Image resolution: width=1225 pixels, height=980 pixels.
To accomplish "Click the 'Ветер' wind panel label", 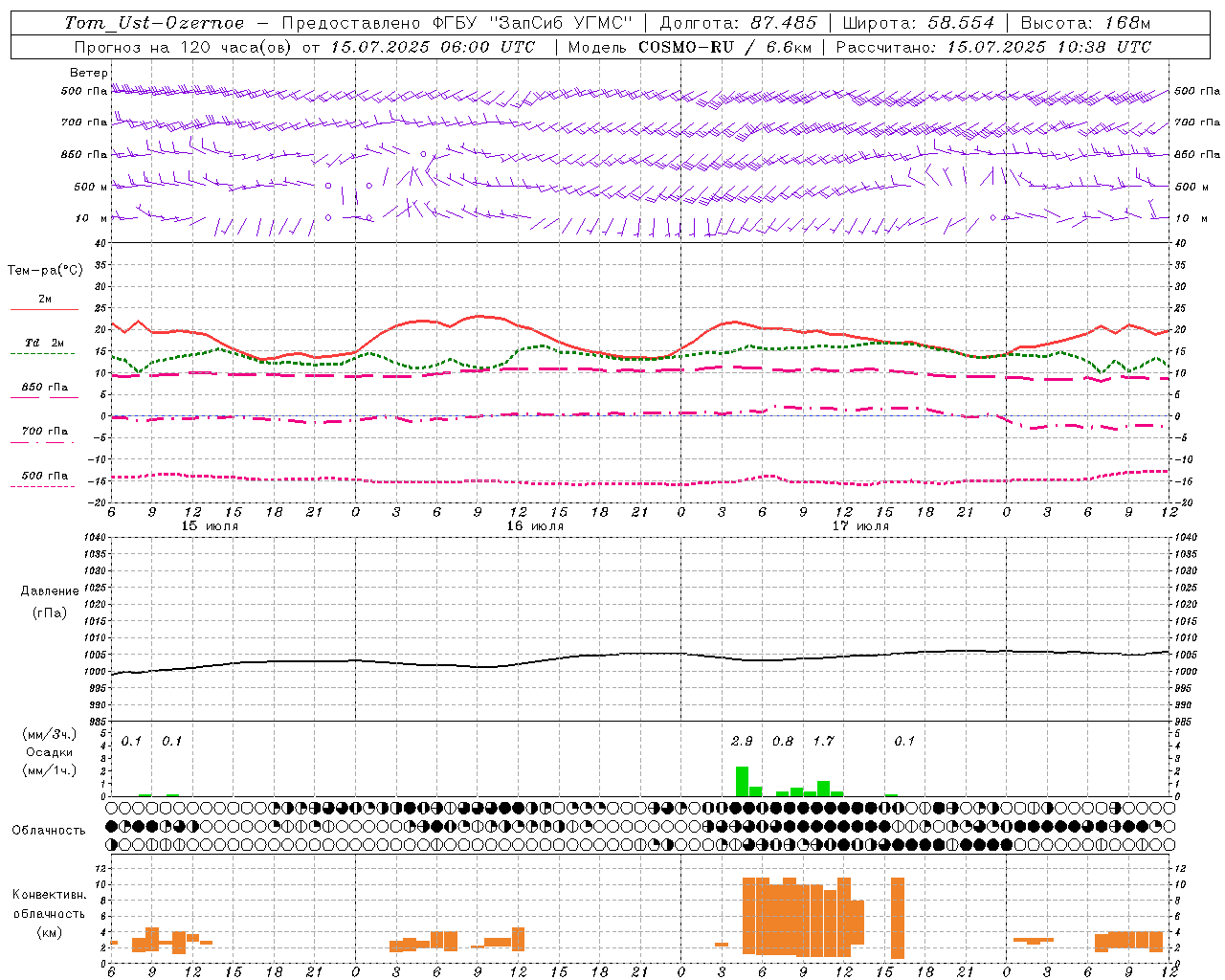I will (x=89, y=73).
